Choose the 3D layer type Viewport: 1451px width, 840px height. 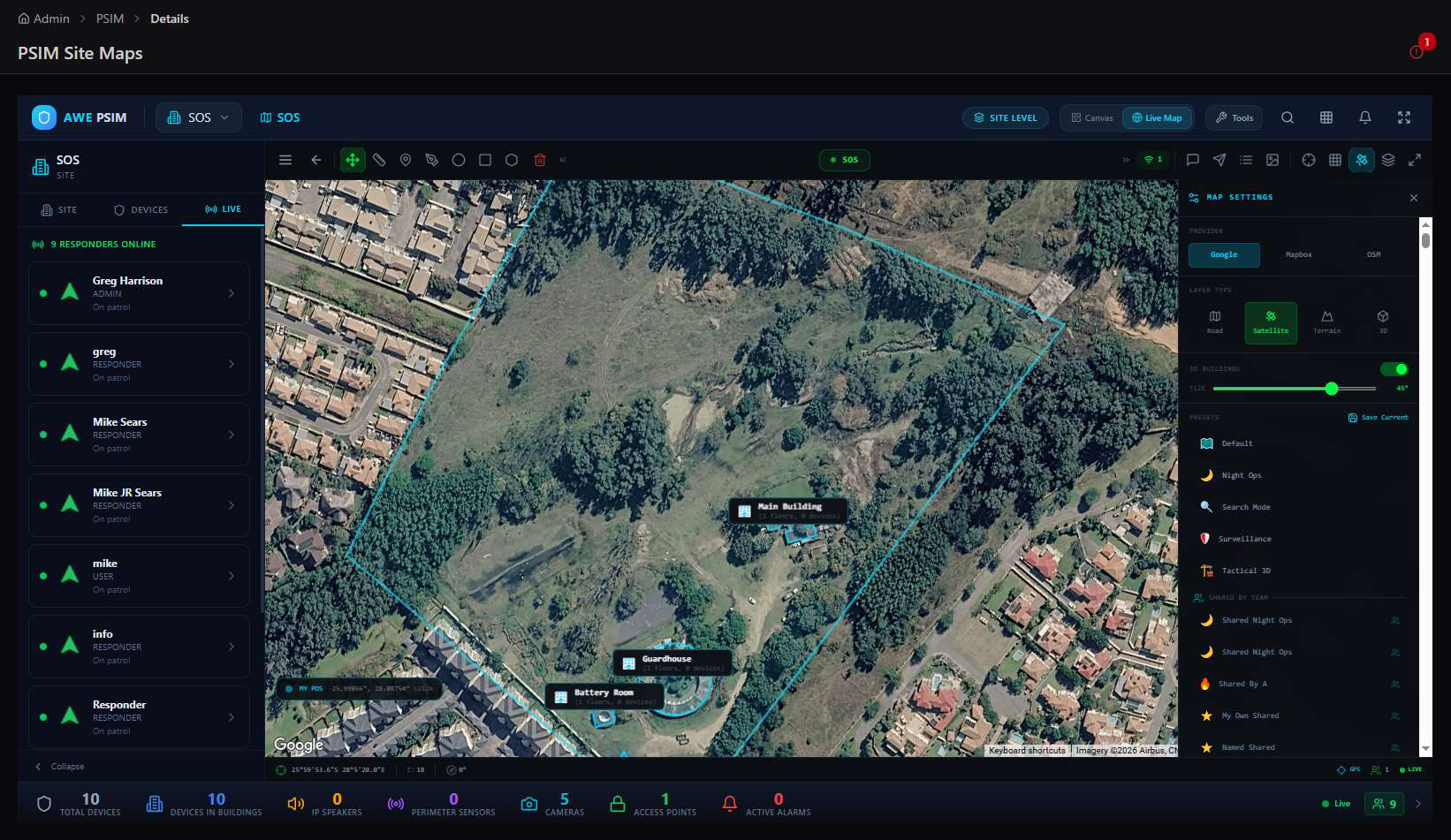coord(1383,322)
